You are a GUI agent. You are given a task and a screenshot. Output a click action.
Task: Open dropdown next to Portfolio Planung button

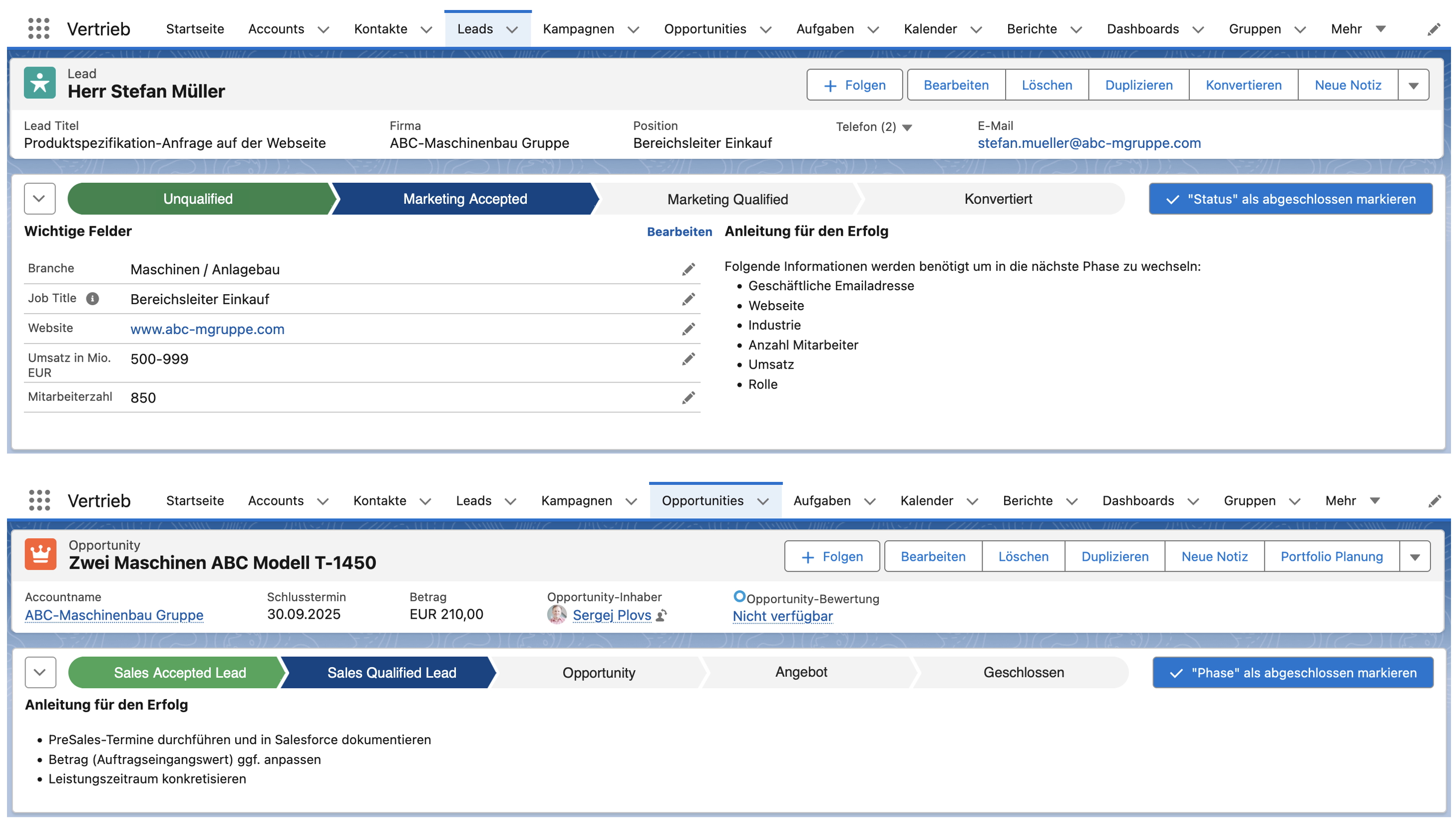click(x=1415, y=557)
